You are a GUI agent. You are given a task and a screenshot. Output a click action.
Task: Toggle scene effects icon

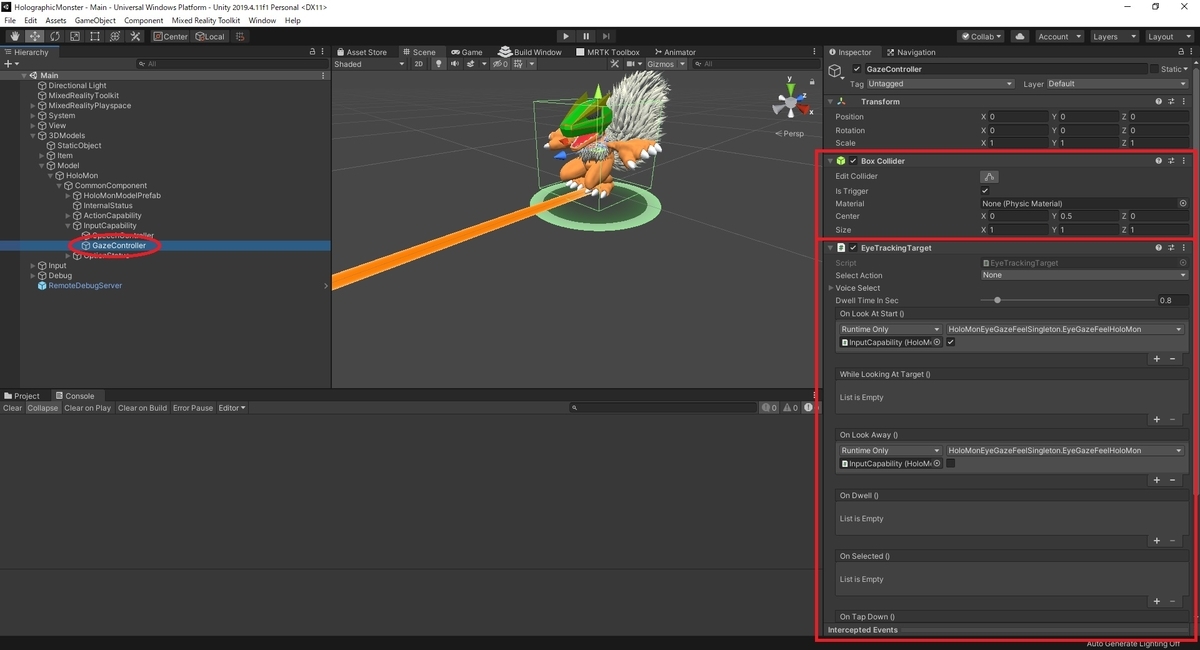point(472,64)
